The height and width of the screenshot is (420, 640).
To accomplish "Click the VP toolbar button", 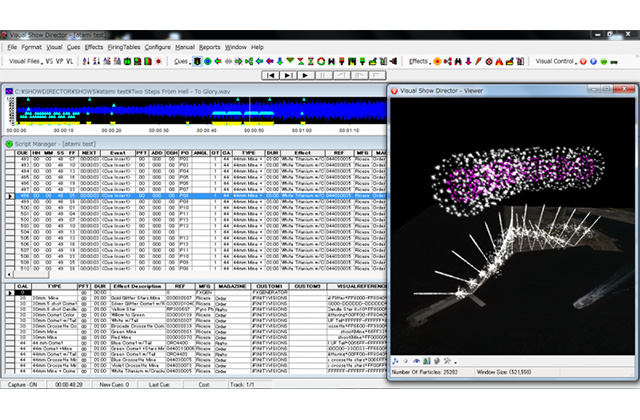I will pyautogui.click(x=60, y=61).
